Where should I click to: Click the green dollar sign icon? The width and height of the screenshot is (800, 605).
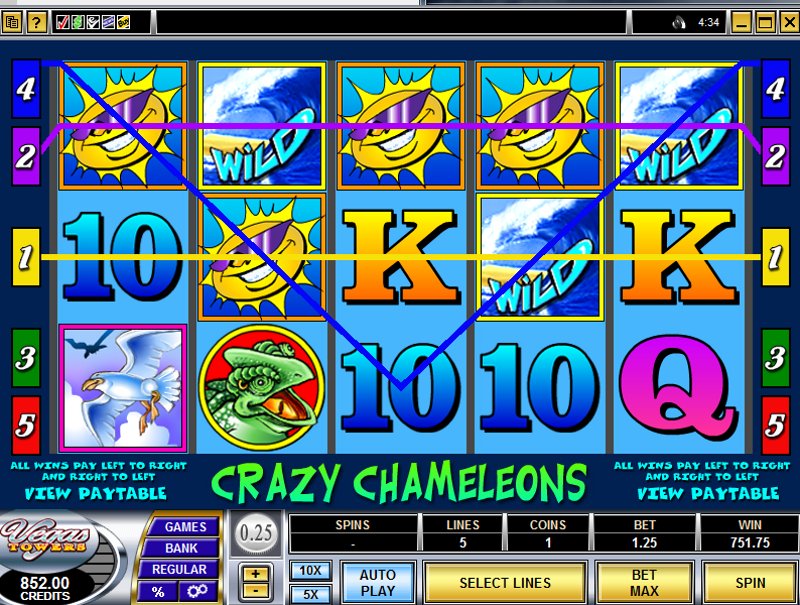pos(78,22)
